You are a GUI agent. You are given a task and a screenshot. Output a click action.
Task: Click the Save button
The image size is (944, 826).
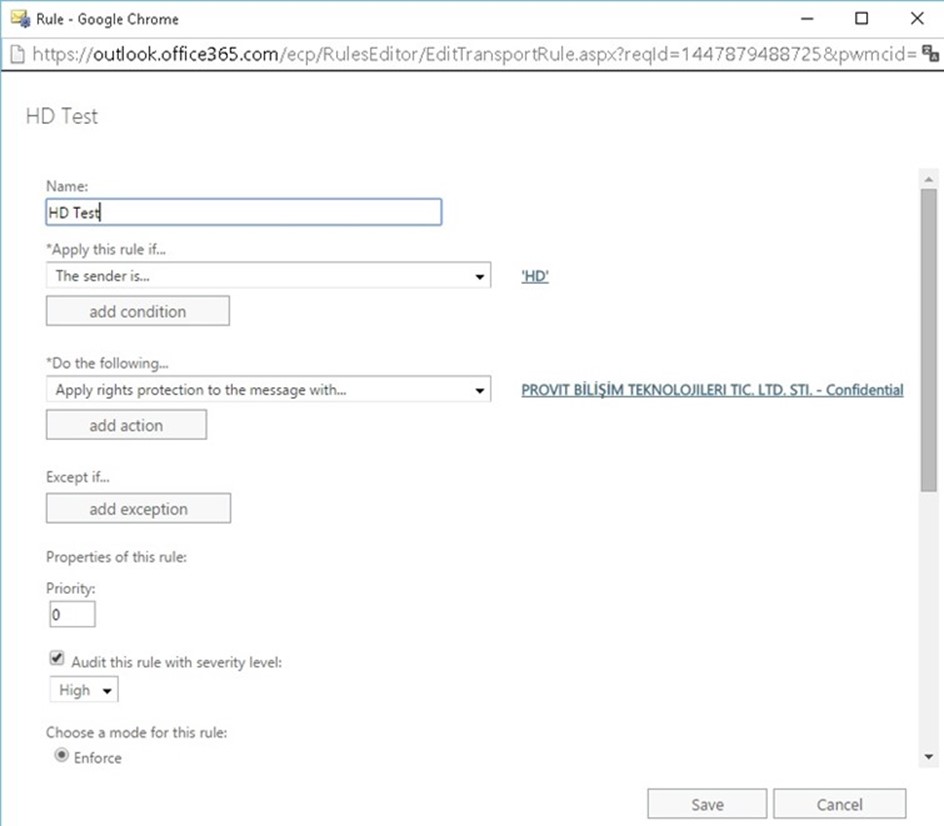coord(707,804)
